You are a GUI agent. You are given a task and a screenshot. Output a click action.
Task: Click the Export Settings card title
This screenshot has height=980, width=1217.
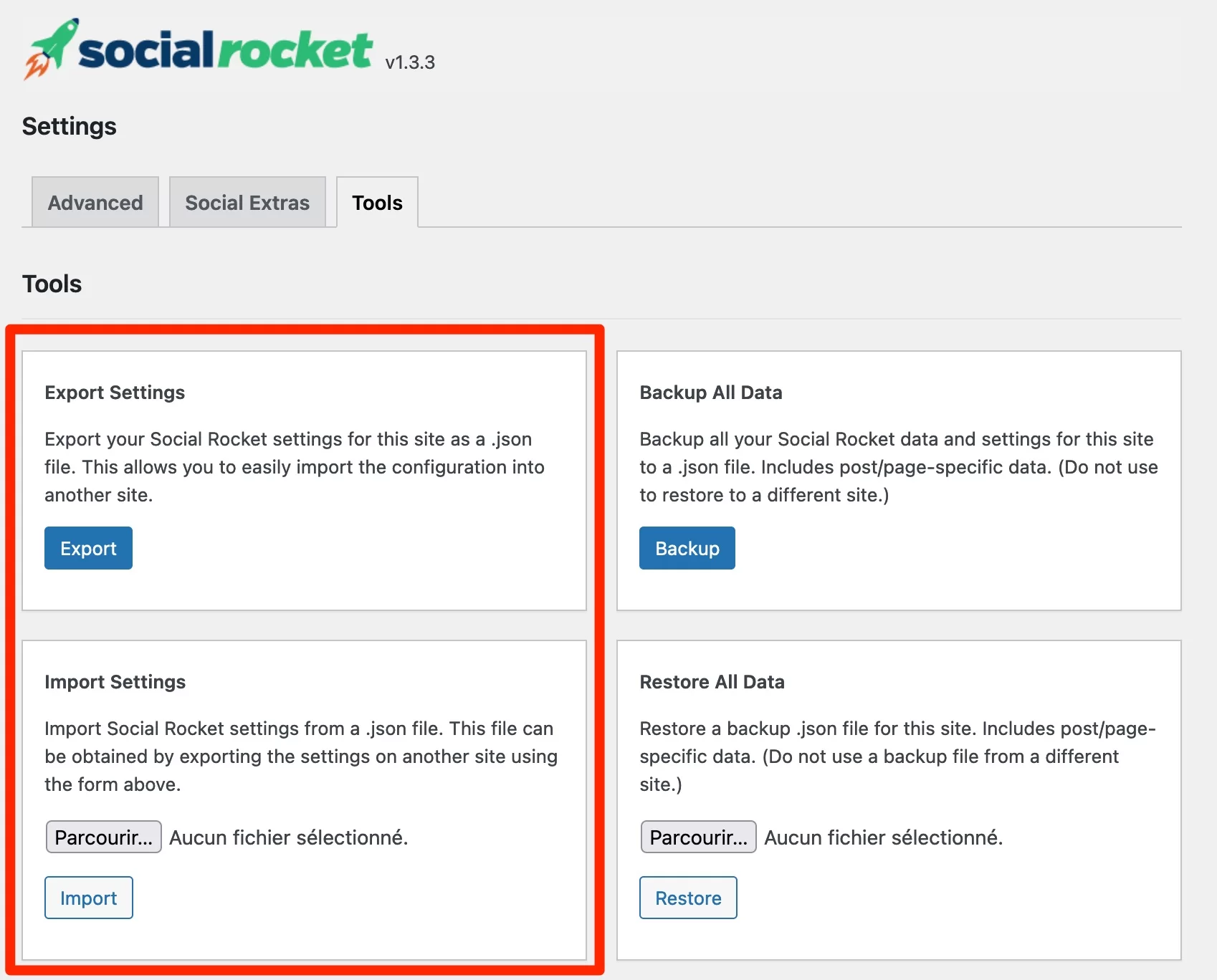(115, 393)
